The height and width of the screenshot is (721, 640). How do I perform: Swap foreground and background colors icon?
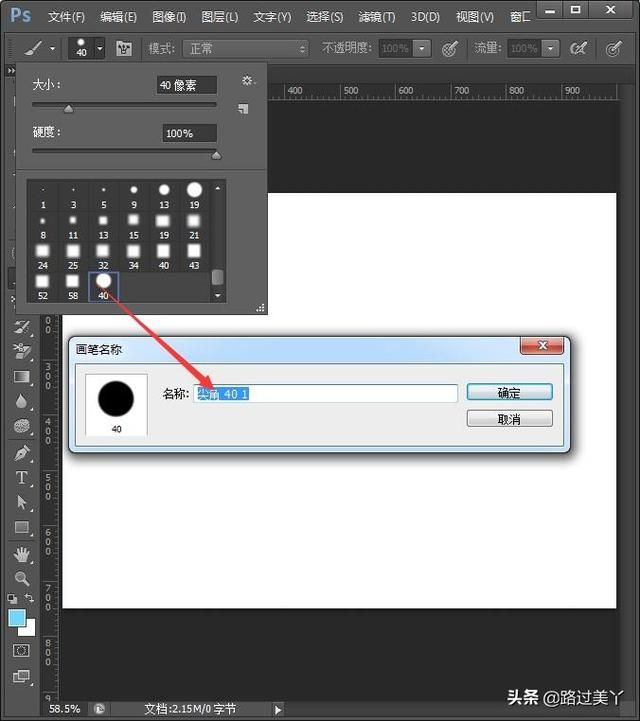(29, 597)
